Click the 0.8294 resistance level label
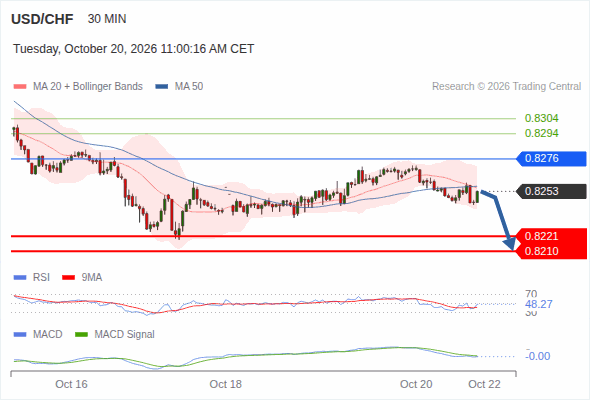This screenshot has height=400, width=590. [541, 133]
